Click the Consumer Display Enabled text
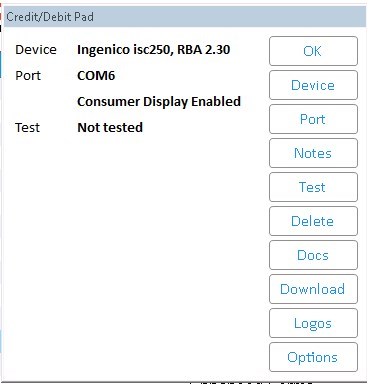This screenshot has width=375, height=384. [x=159, y=102]
